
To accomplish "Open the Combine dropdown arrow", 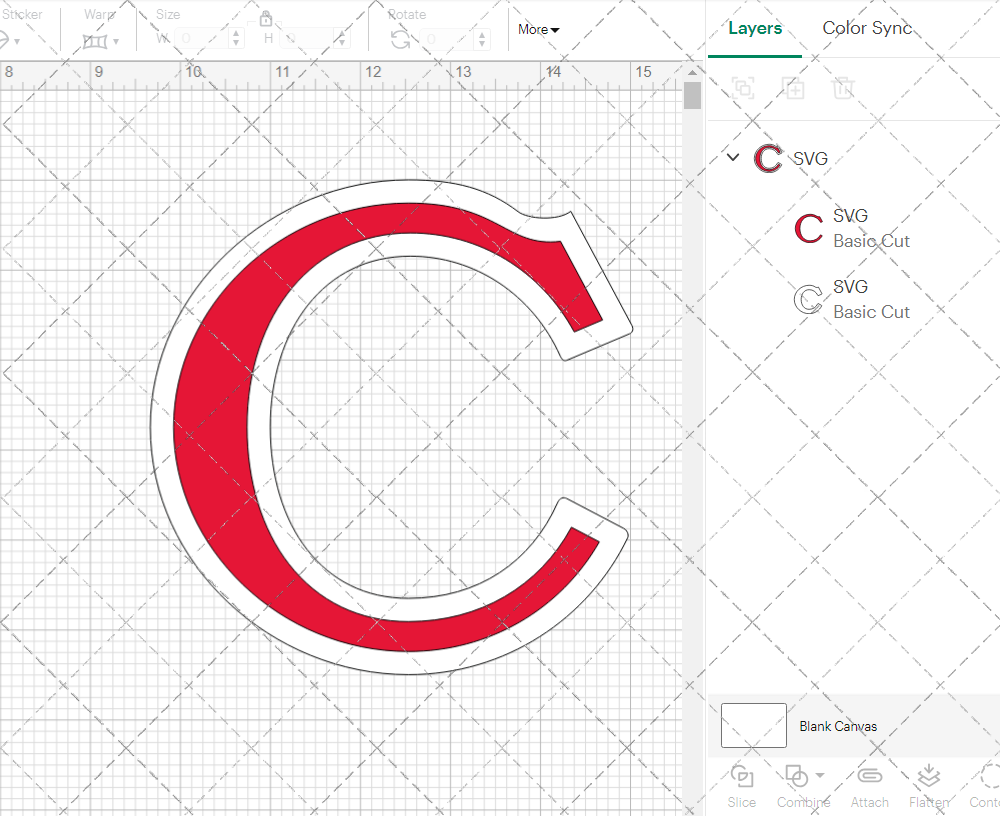I will [820, 776].
